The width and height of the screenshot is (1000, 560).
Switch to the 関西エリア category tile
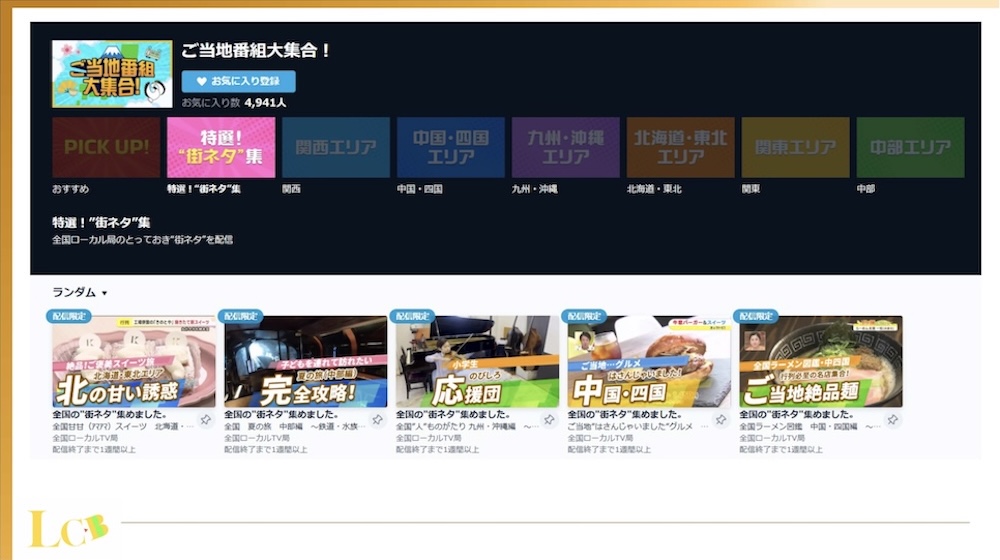pos(336,148)
